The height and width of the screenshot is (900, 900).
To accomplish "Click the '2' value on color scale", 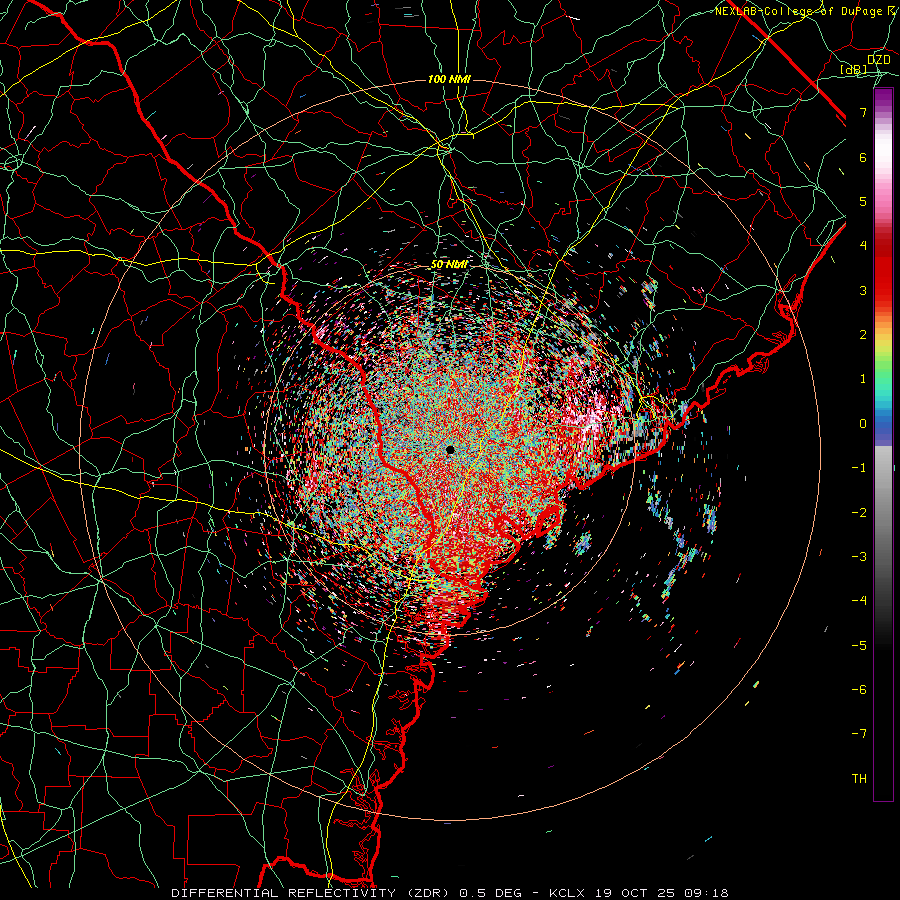I will [x=863, y=335].
